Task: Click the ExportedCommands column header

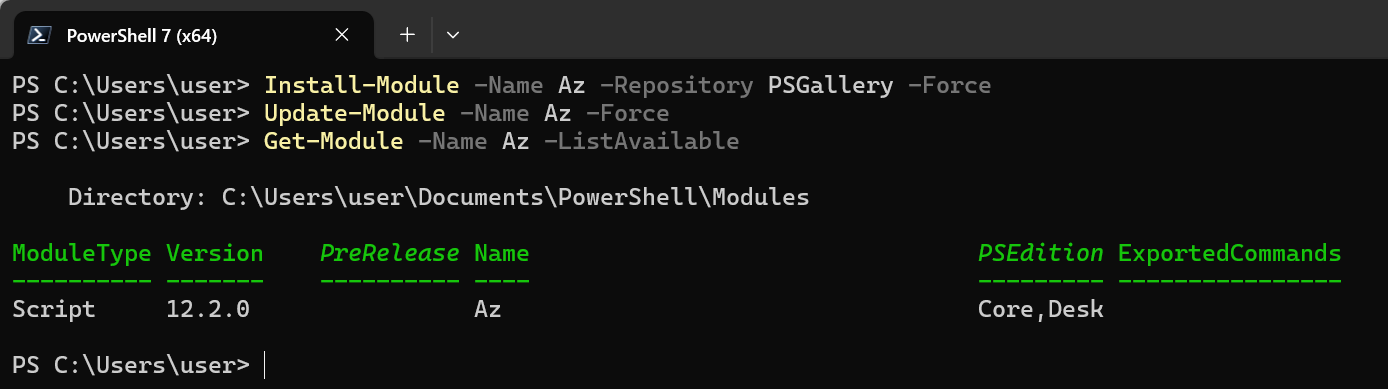Action: coord(1229,253)
